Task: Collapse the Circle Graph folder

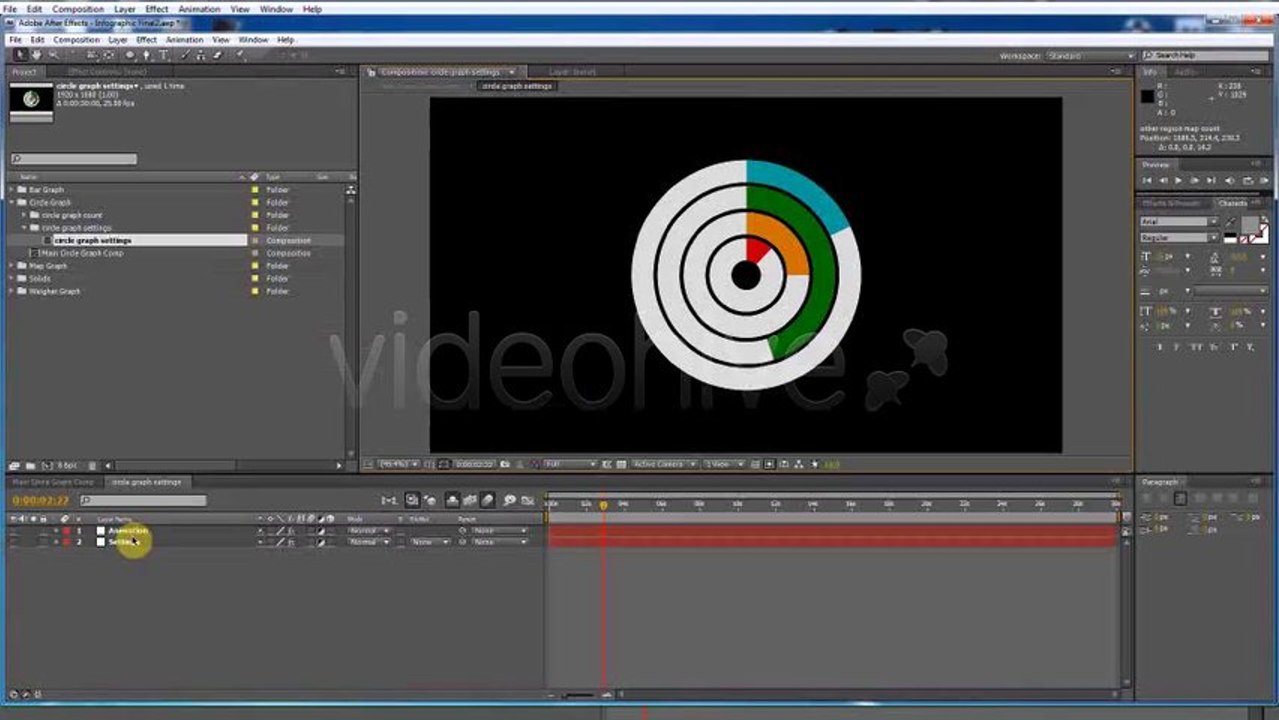Action: [12, 202]
